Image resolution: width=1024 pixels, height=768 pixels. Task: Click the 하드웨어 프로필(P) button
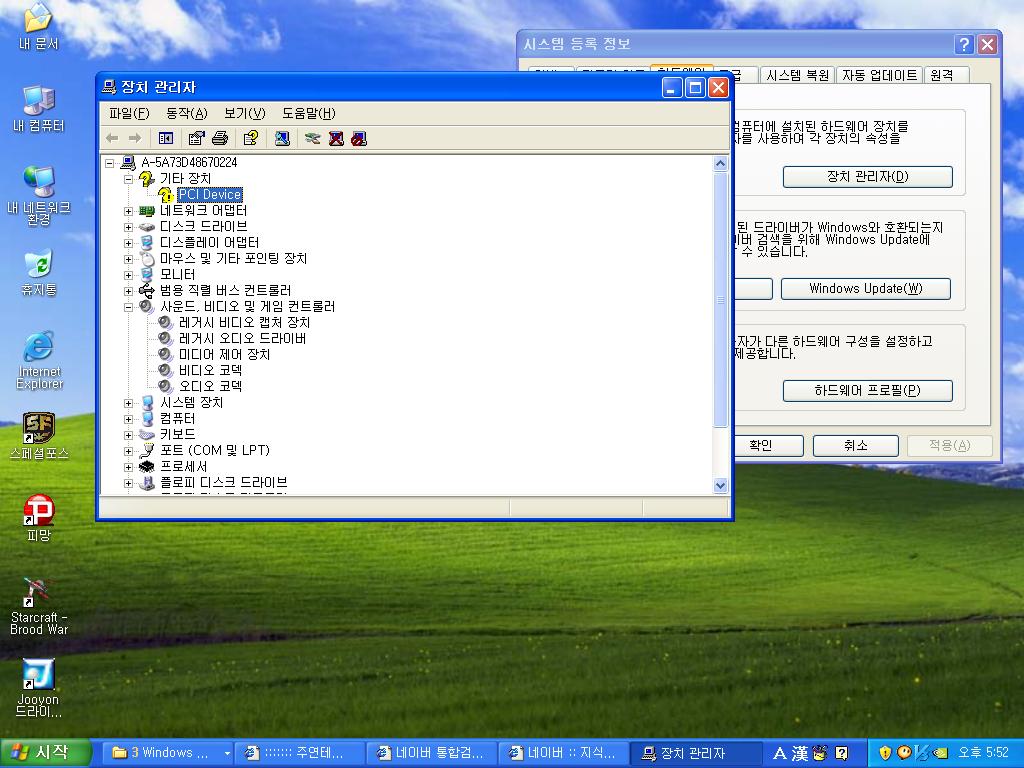(x=867, y=391)
